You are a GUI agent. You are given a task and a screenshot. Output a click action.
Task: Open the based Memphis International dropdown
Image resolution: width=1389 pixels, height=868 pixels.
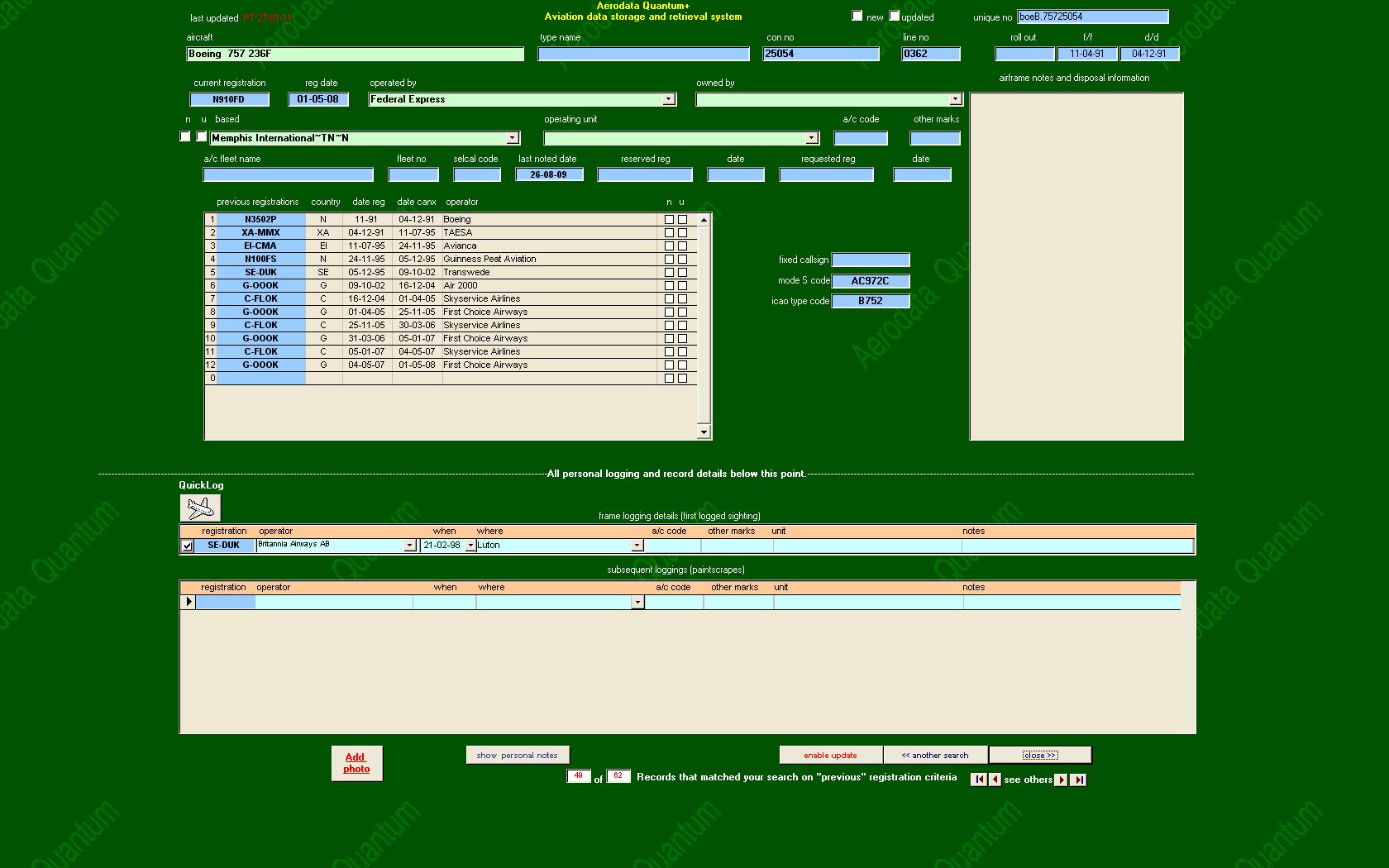(512, 138)
